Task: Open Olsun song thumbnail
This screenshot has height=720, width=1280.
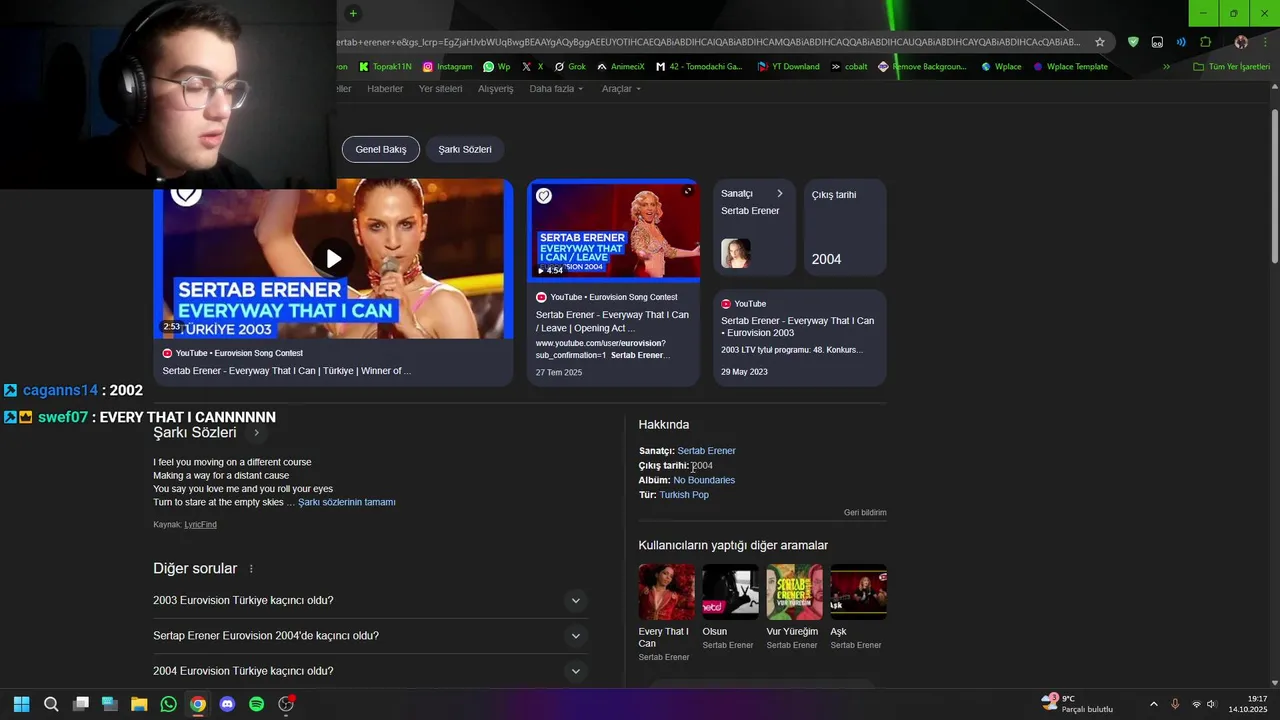Action: 730,592
